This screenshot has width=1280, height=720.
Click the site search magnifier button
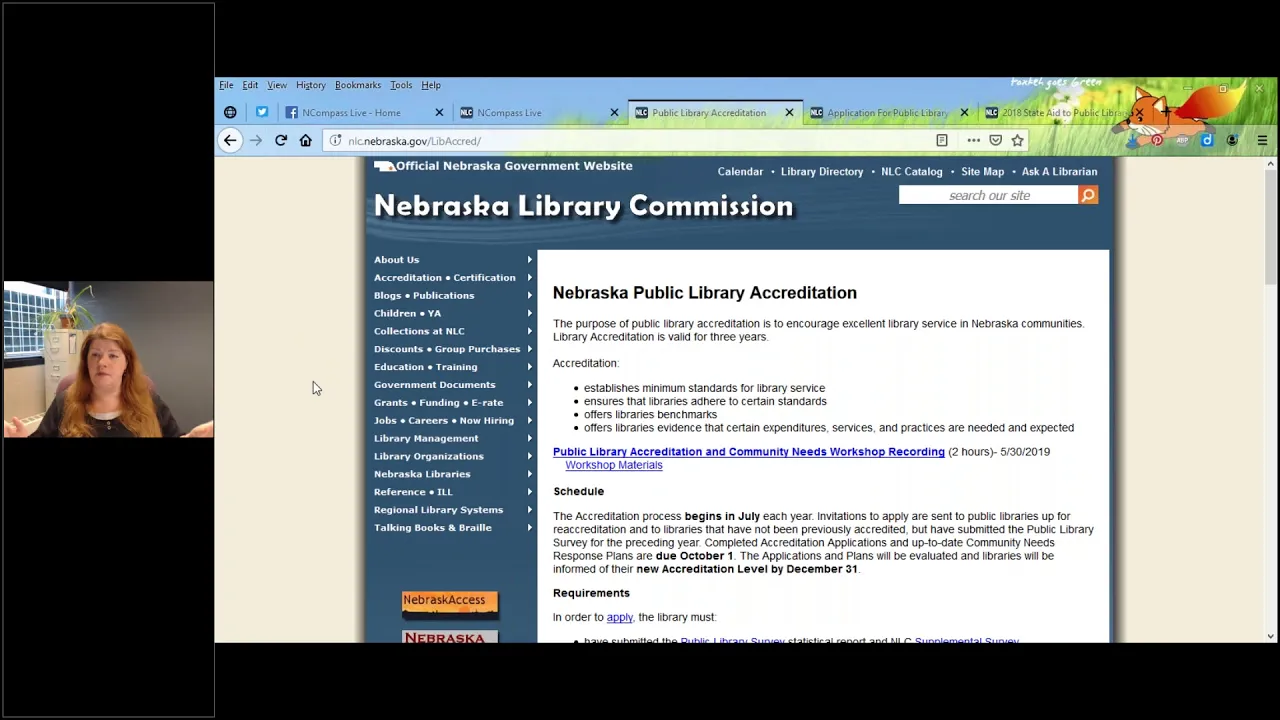(x=1088, y=195)
